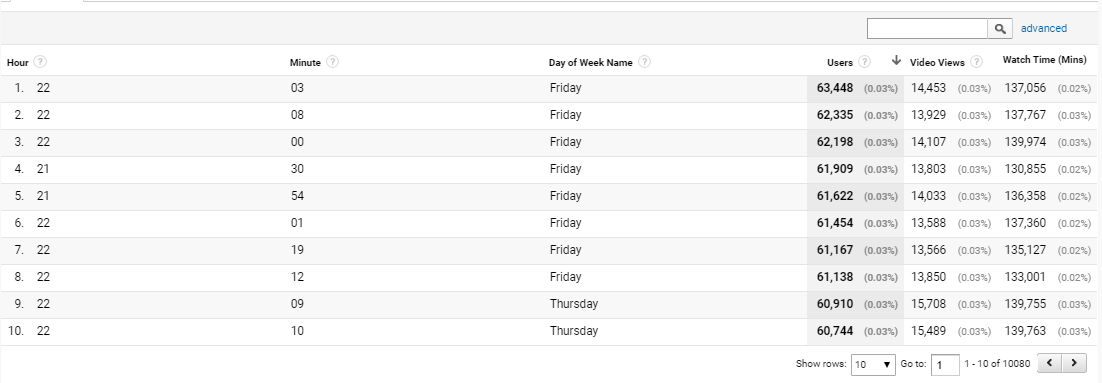Sort by Minute column header

pyautogui.click(x=305, y=63)
